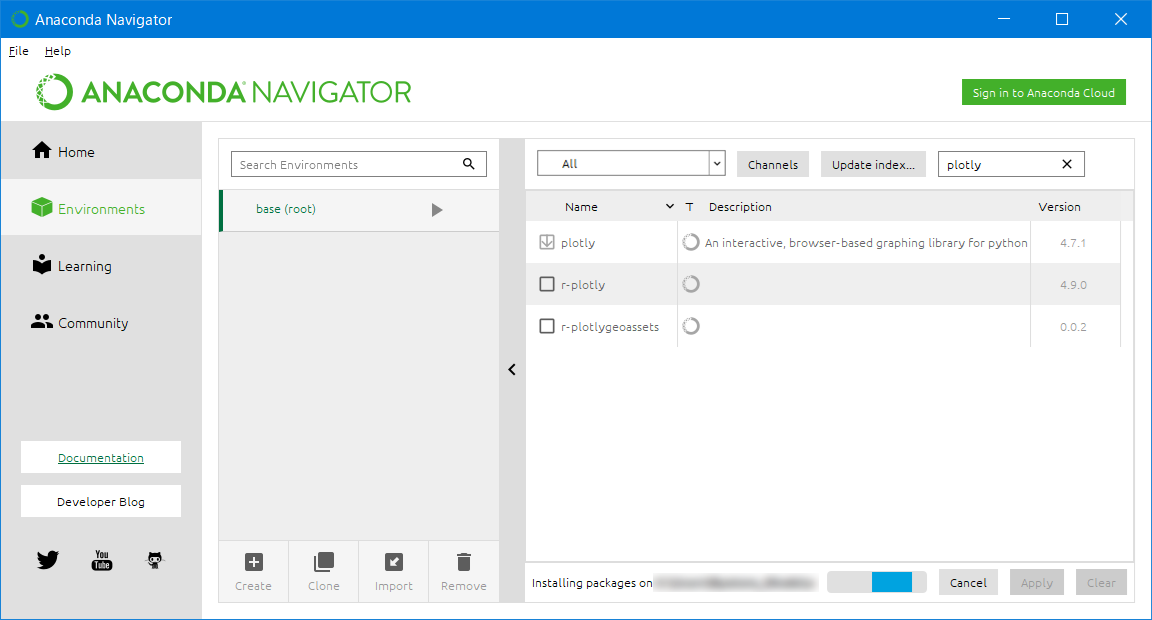Viewport: 1152px width, 620px height.
Task: Click the plotly package name
Action: [x=577, y=242]
